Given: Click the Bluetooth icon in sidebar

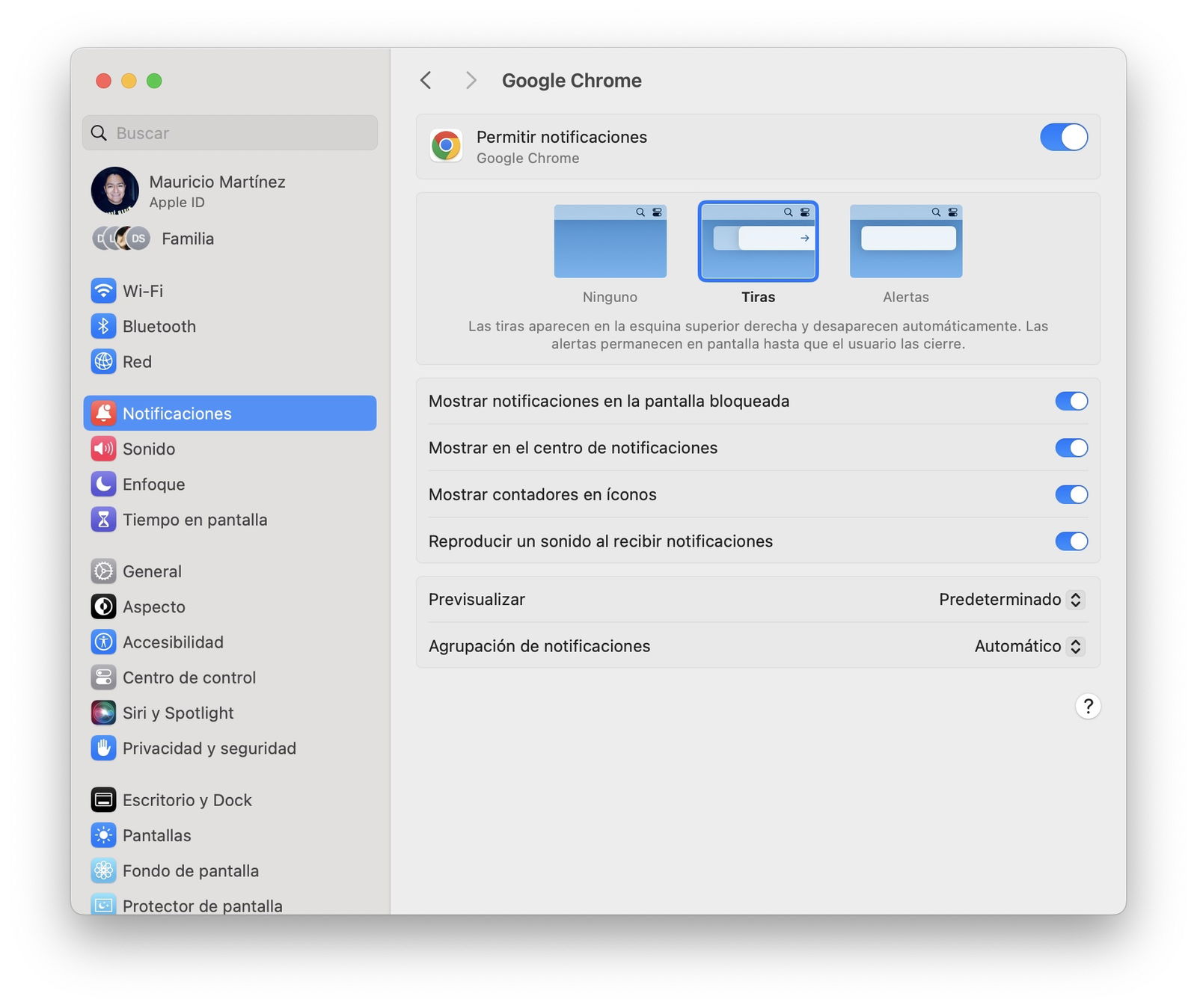Looking at the screenshot, I should [103, 326].
